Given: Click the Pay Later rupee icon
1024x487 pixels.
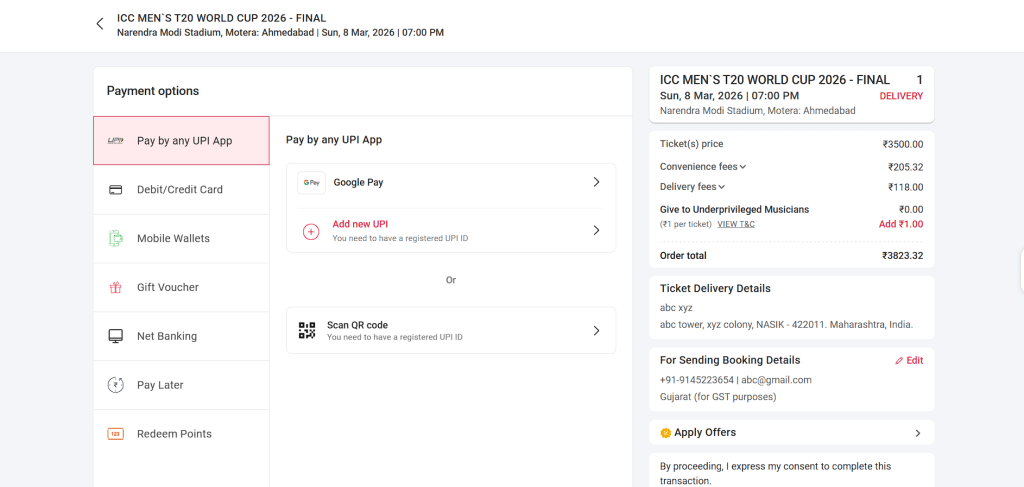Looking at the screenshot, I should (116, 385).
